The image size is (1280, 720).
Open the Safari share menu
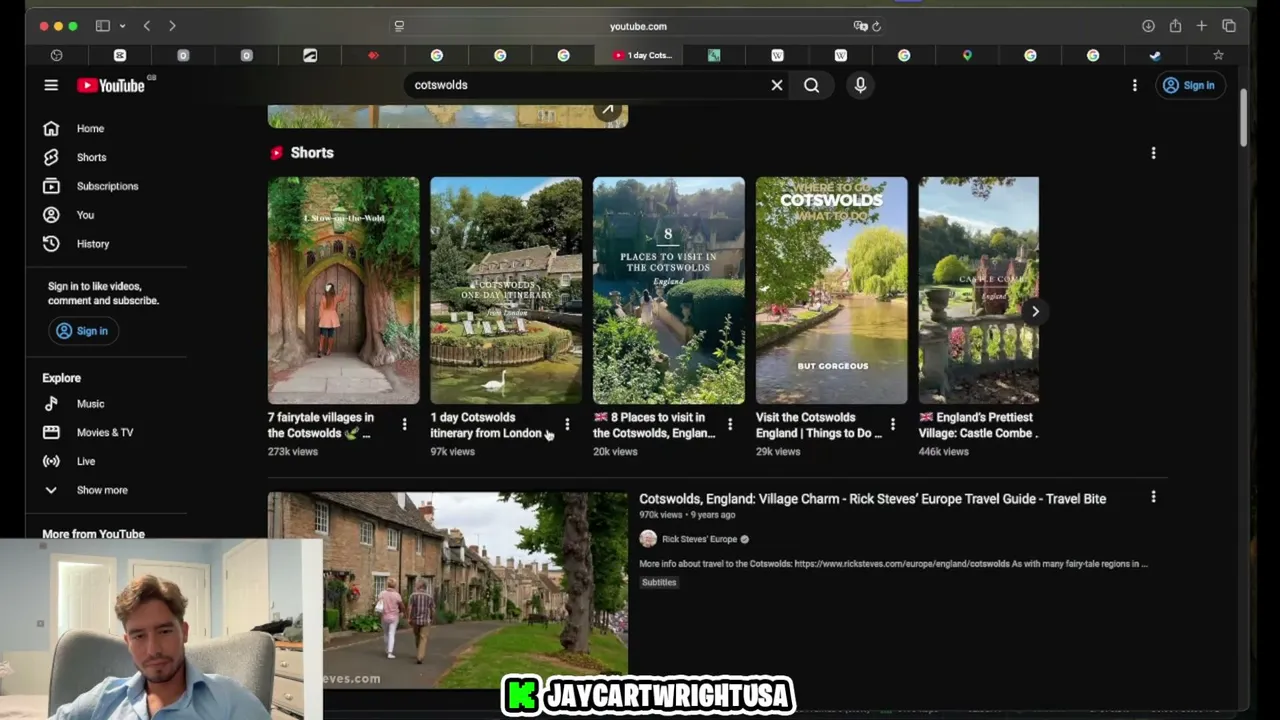(1175, 26)
